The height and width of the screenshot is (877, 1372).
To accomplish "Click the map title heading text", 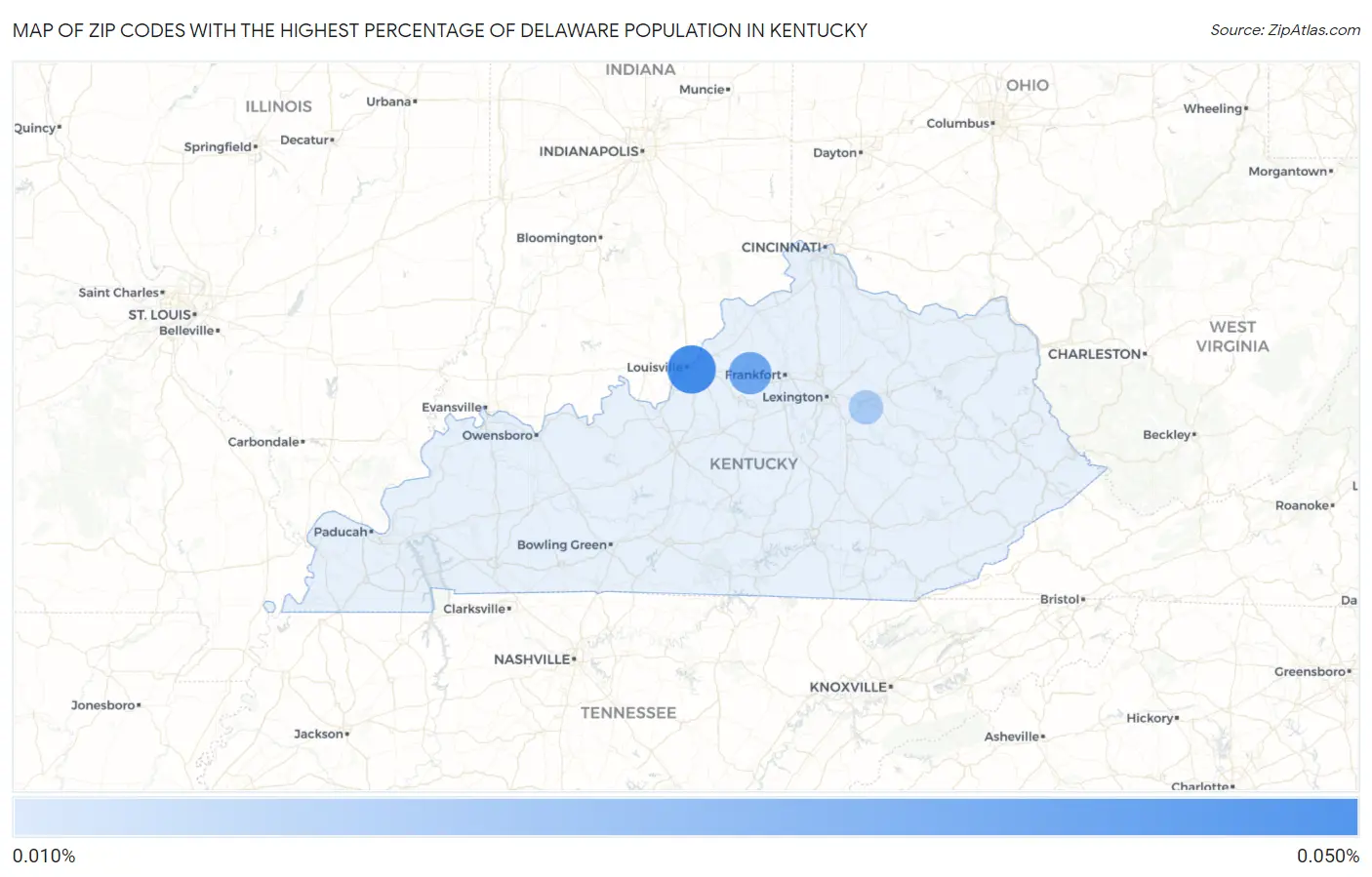I will click(x=440, y=30).
